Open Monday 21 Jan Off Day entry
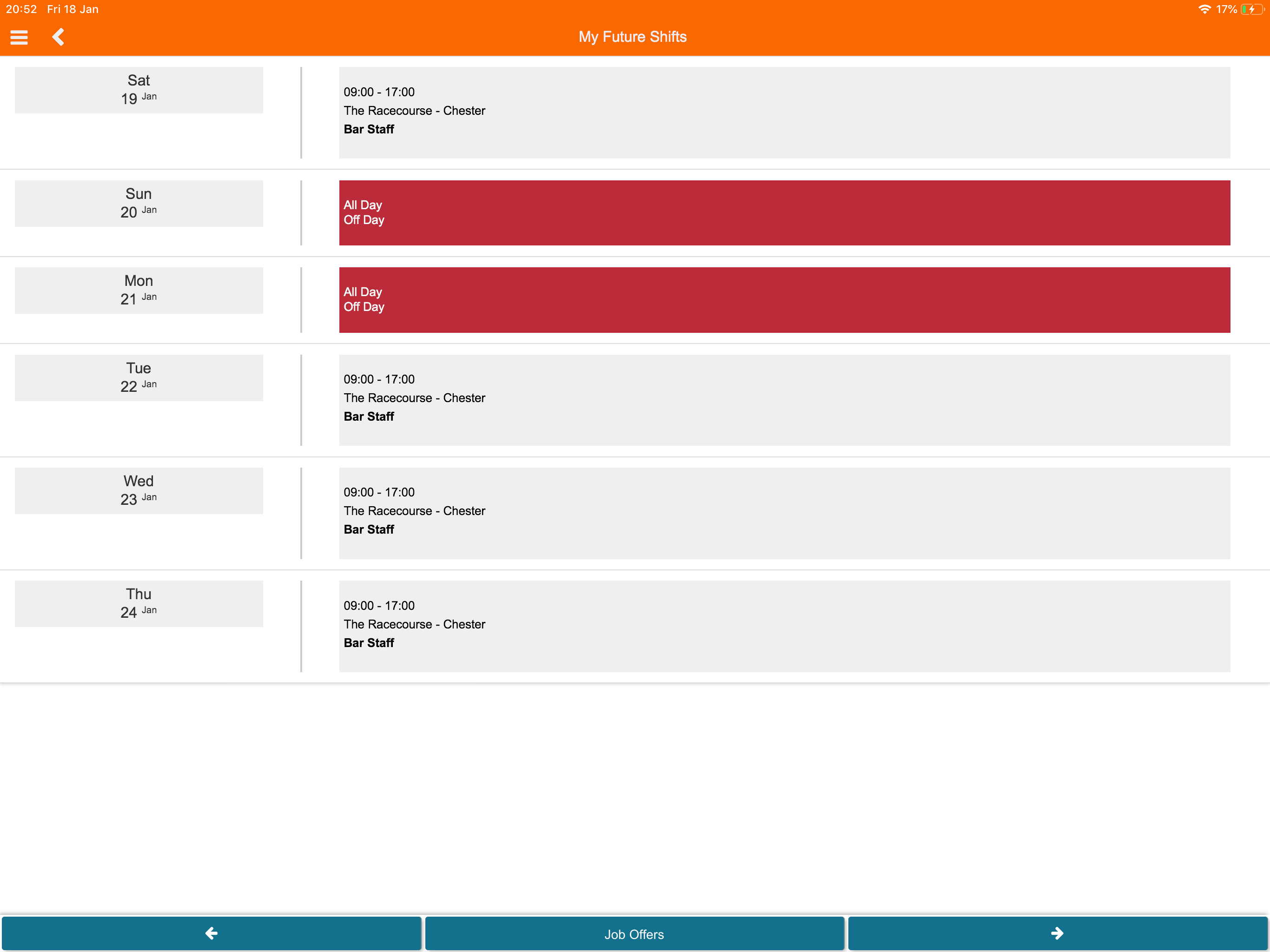The width and height of the screenshot is (1270, 952). click(784, 299)
